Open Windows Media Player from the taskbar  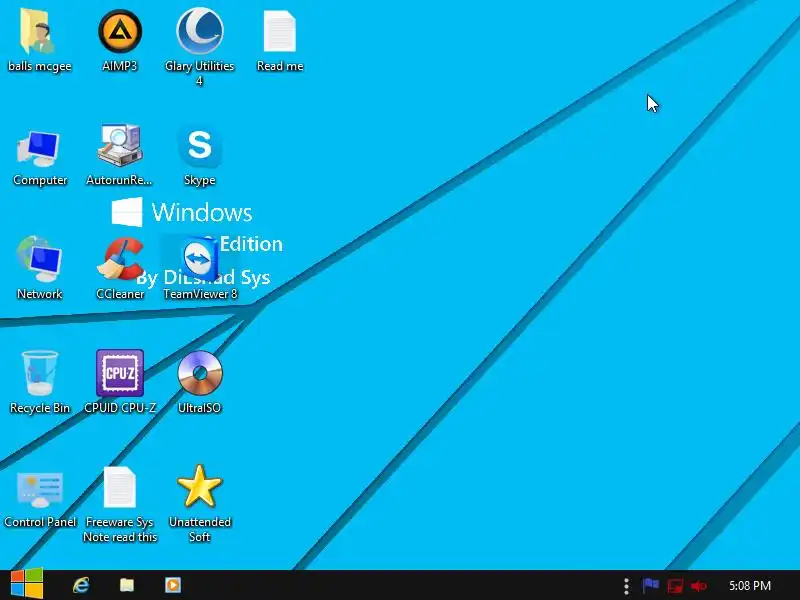pos(173,585)
